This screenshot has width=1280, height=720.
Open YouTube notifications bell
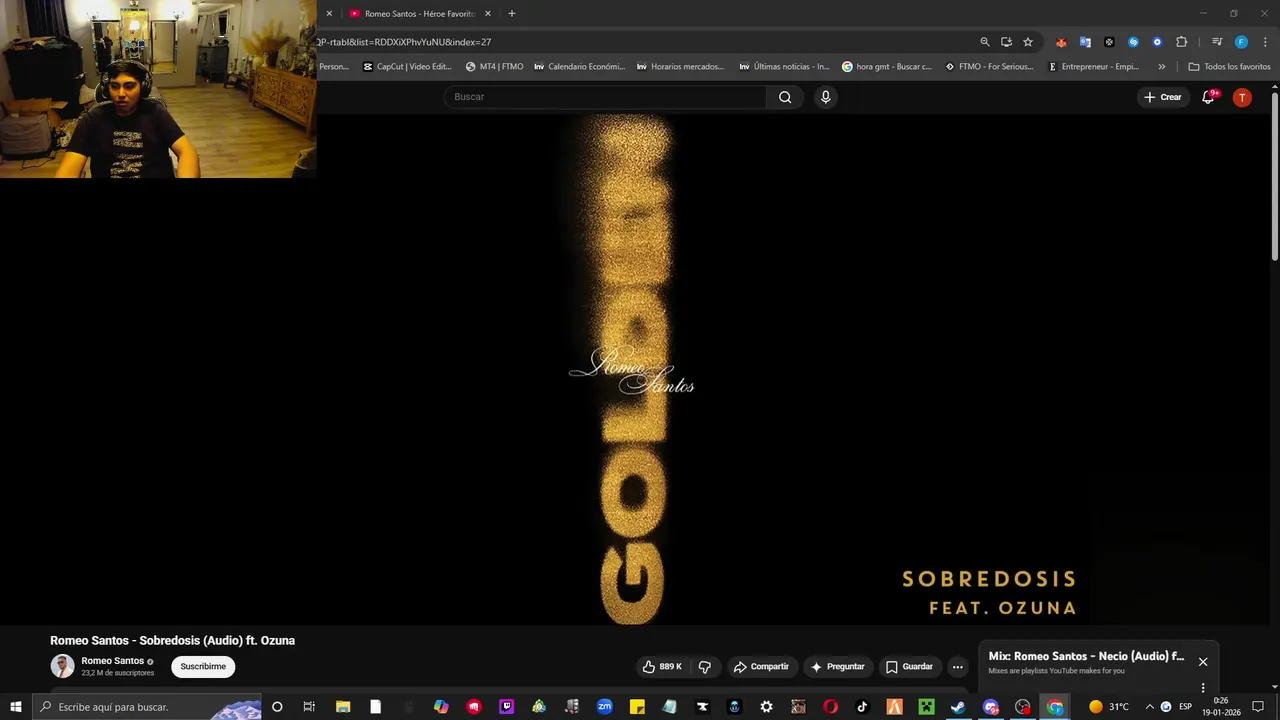[1208, 97]
